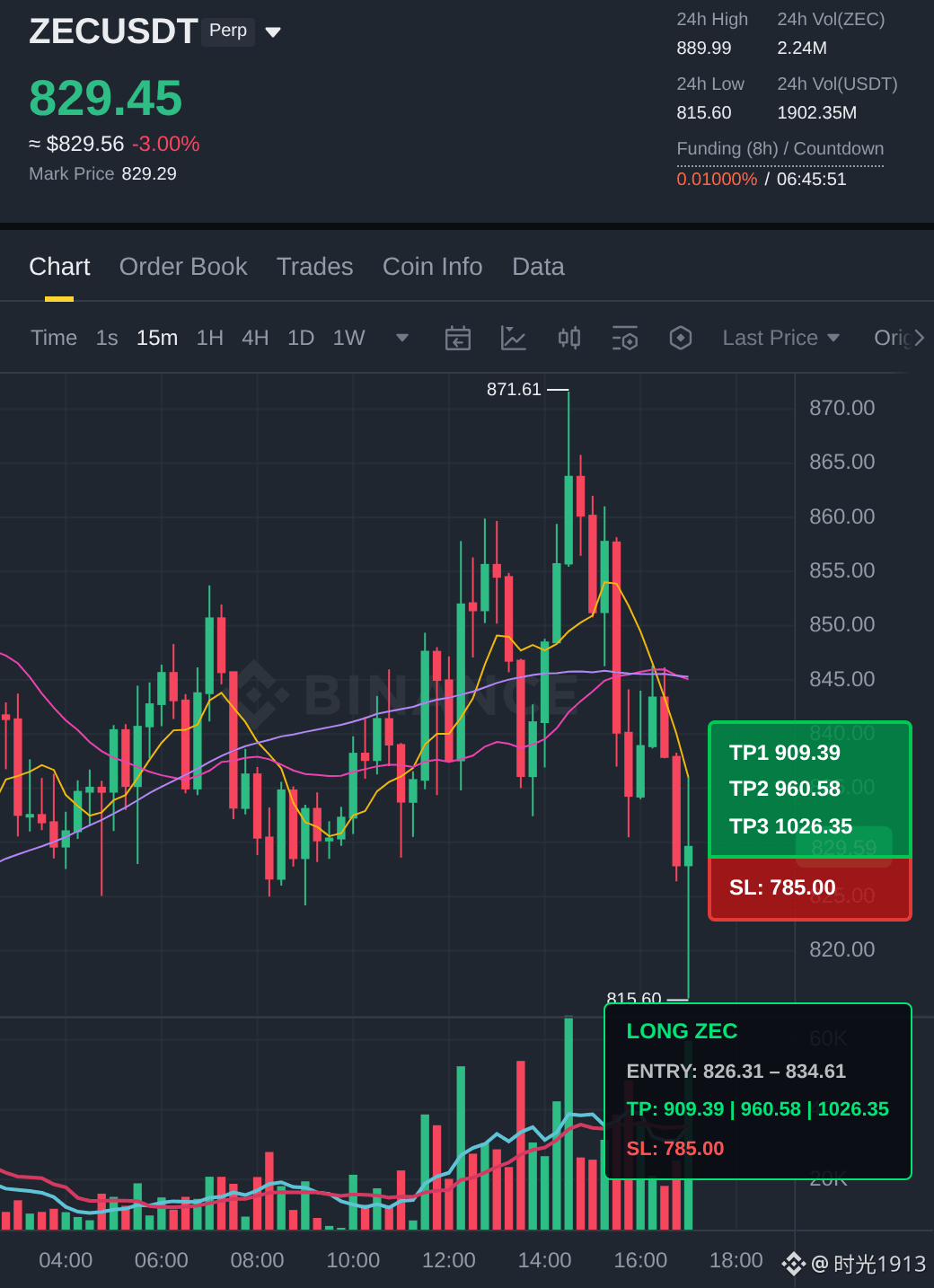Image resolution: width=934 pixels, height=1288 pixels.
Task: Open the line chart indicators icon
Action: click(x=513, y=338)
